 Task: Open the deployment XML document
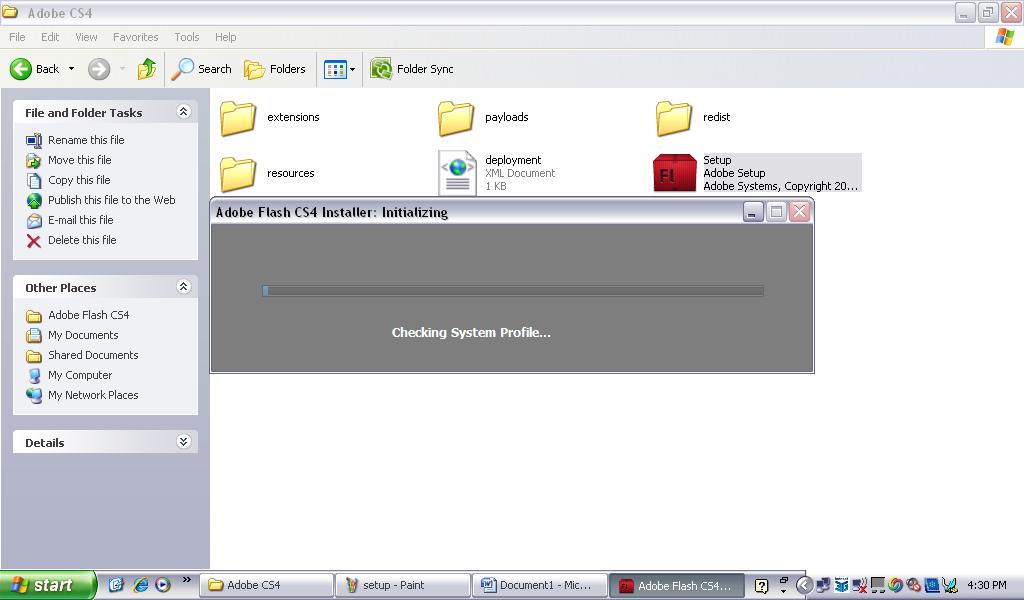456,172
